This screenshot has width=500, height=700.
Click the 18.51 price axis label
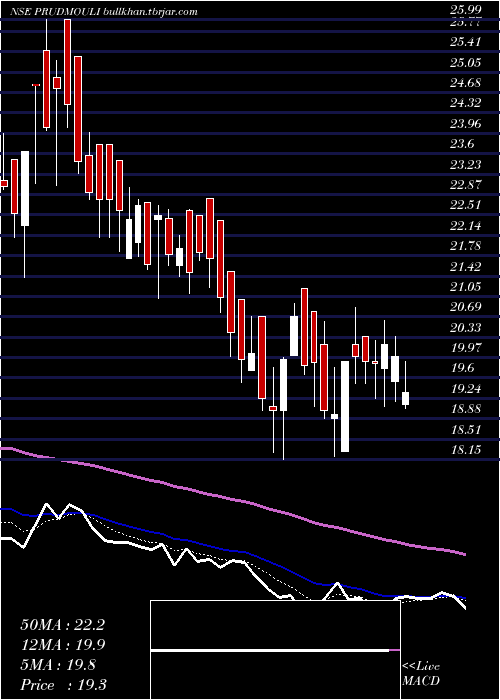[466, 430]
